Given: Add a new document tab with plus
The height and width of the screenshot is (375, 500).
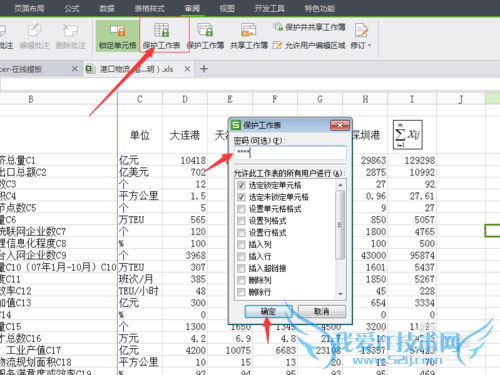Looking at the screenshot, I should pos(204,69).
